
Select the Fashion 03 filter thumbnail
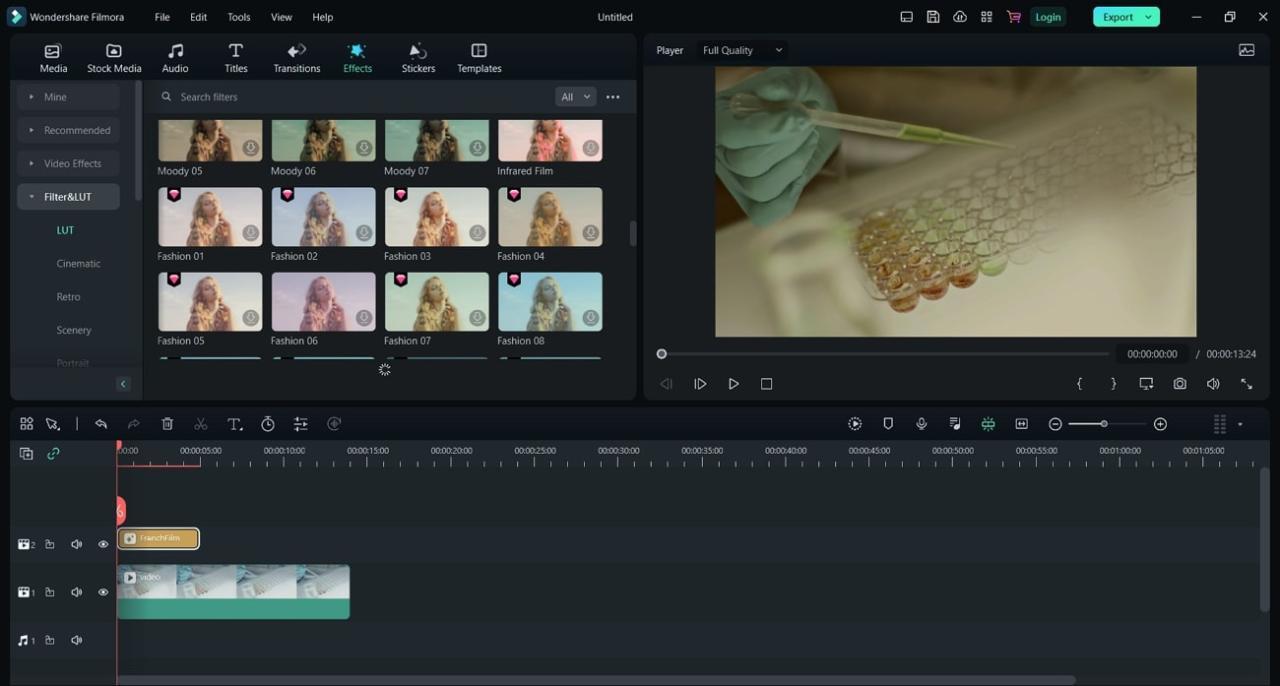point(437,216)
